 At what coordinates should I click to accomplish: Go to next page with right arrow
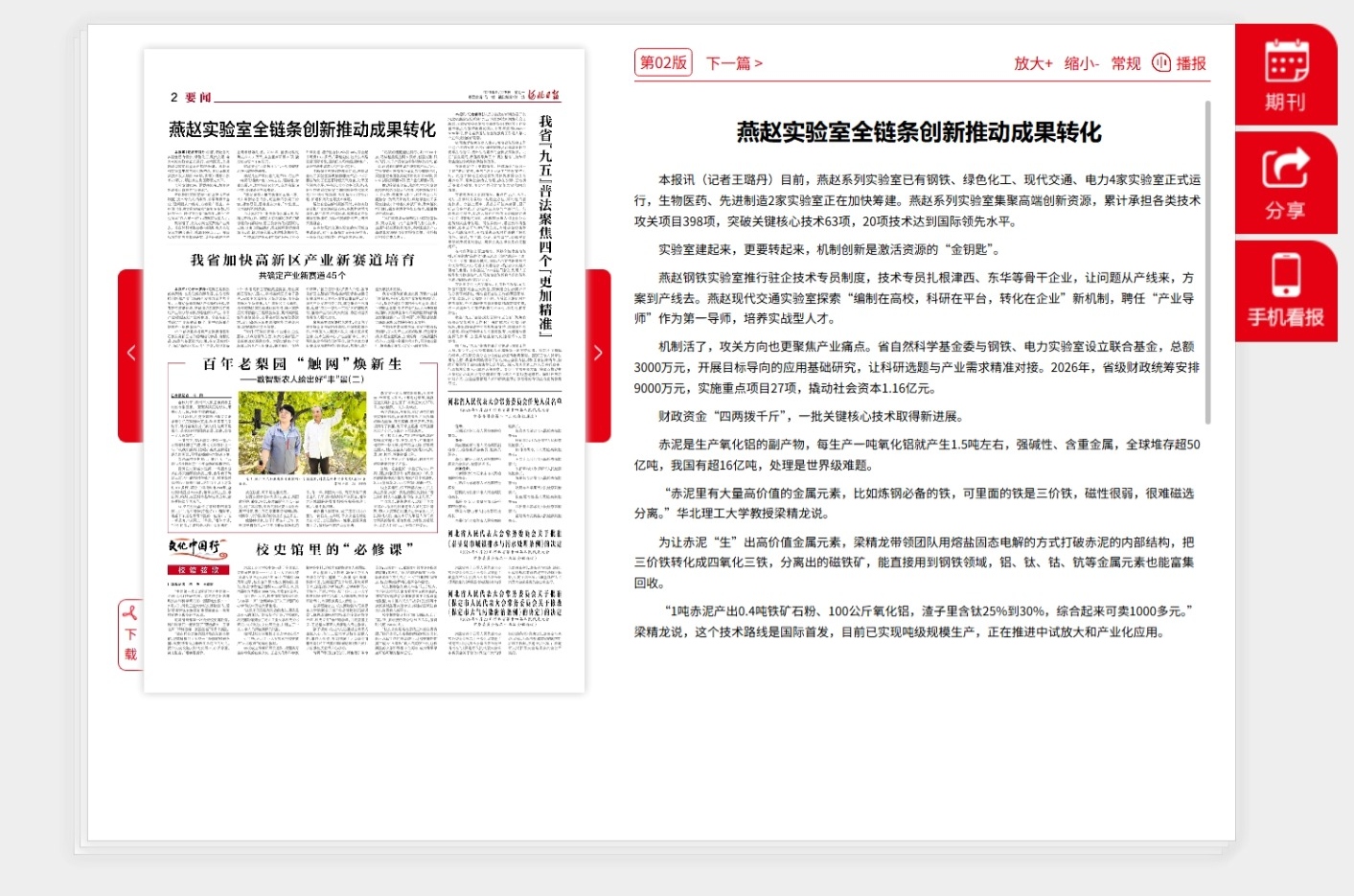[598, 355]
